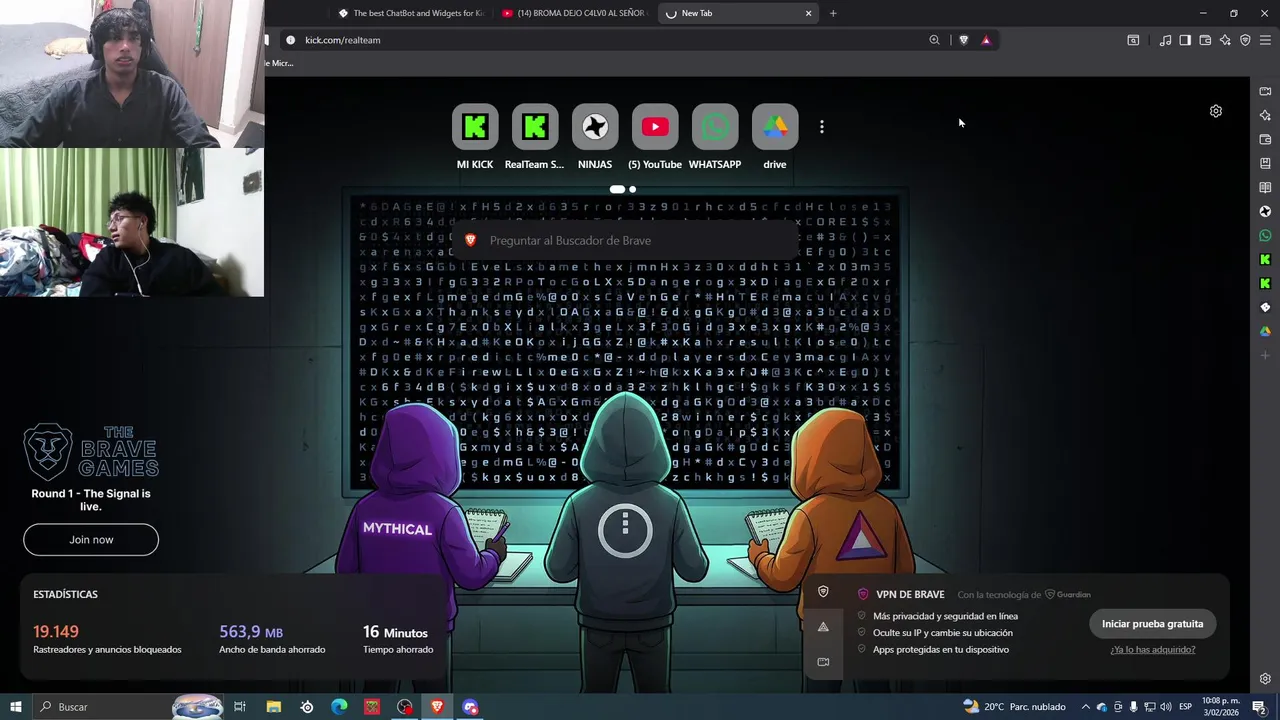This screenshot has height=720, width=1280.
Task: Click the ¿Ya lo has adquirido? link
Action: coord(1152,650)
